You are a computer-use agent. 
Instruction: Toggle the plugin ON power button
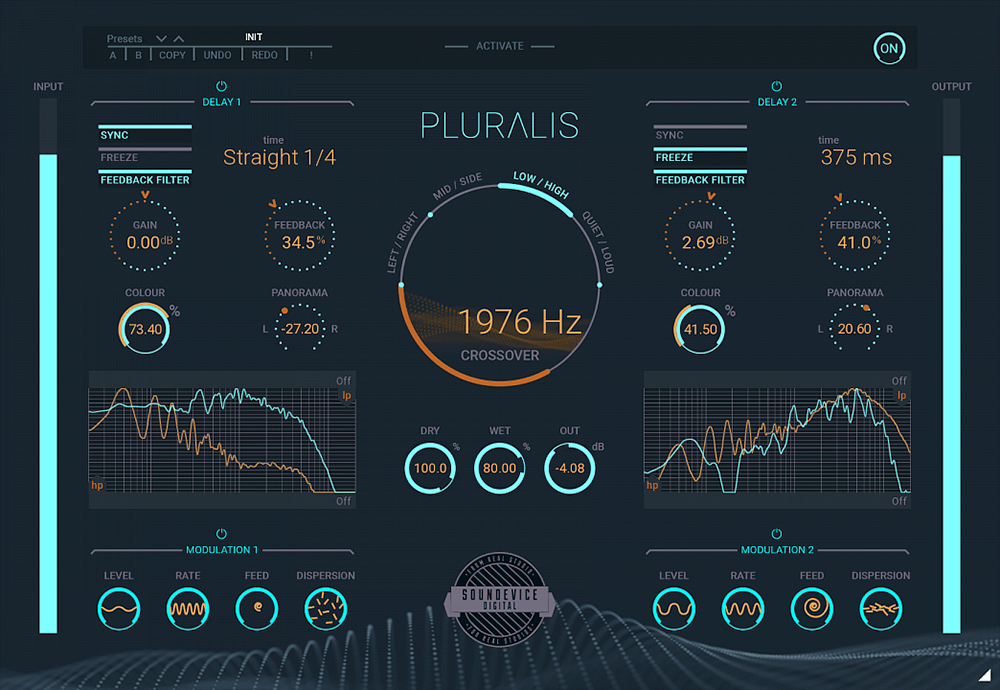(x=889, y=48)
